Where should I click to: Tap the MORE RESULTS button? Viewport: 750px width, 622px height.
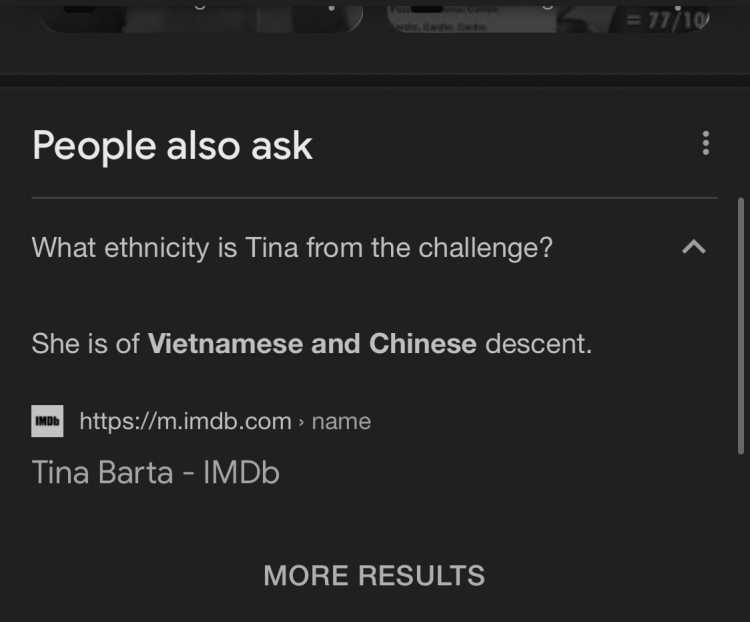pyautogui.click(x=375, y=575)
